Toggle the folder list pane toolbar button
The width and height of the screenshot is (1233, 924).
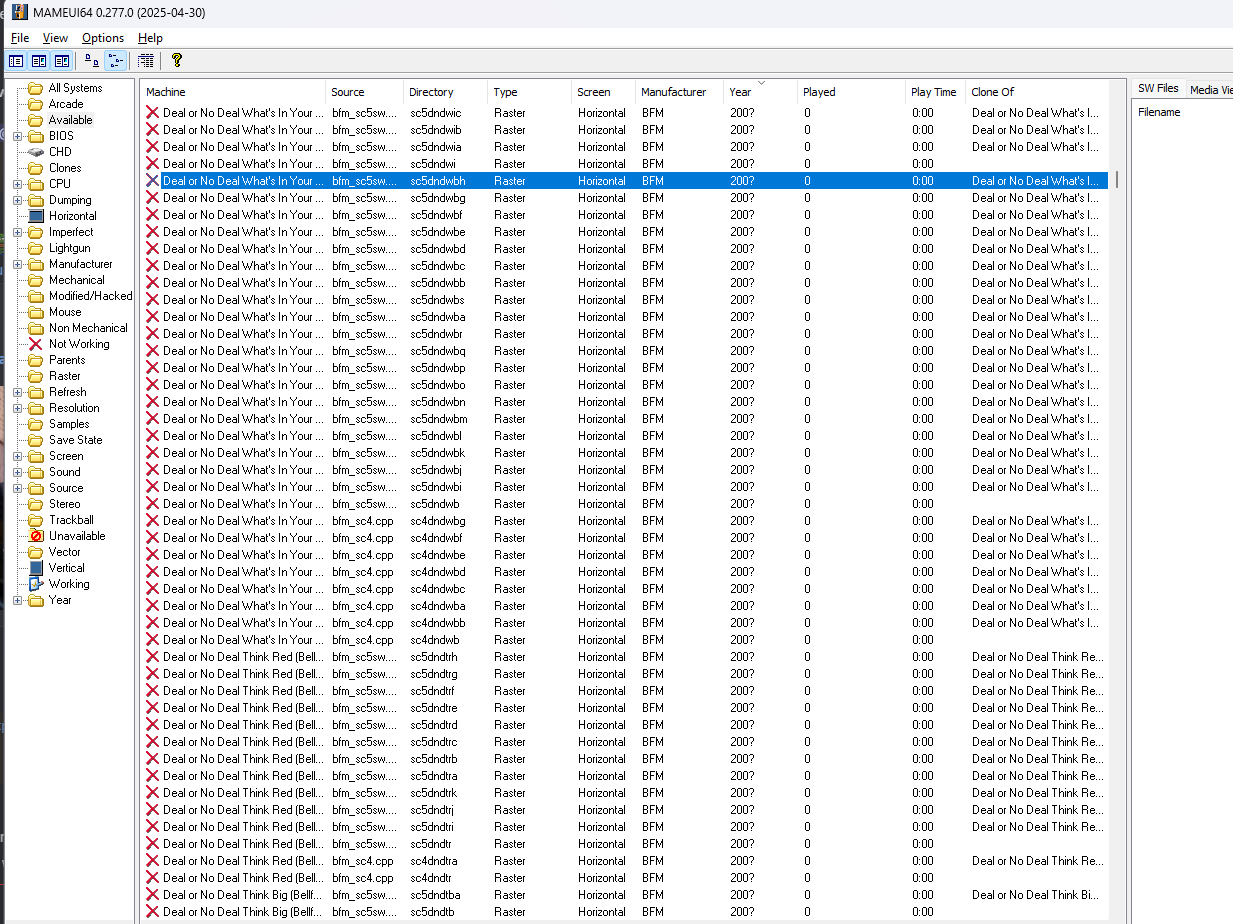click(x=16, y=61)
